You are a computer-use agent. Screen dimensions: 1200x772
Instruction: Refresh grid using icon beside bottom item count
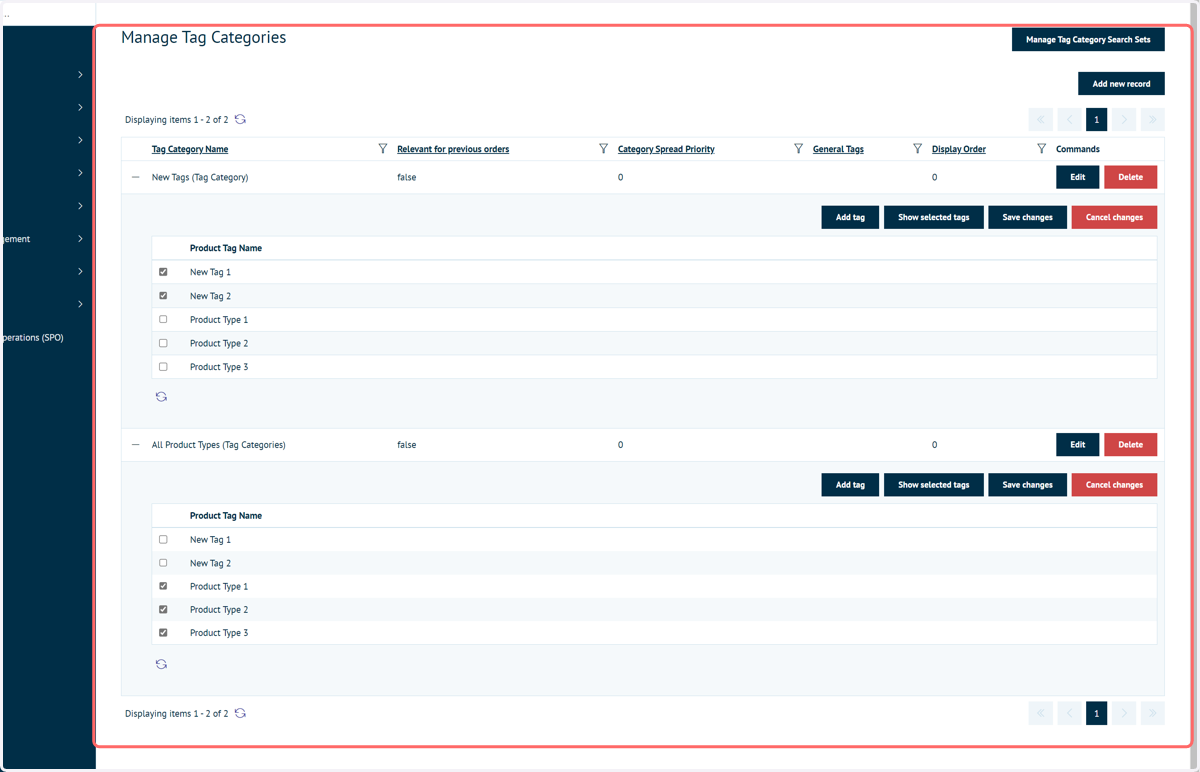[240, 713]
